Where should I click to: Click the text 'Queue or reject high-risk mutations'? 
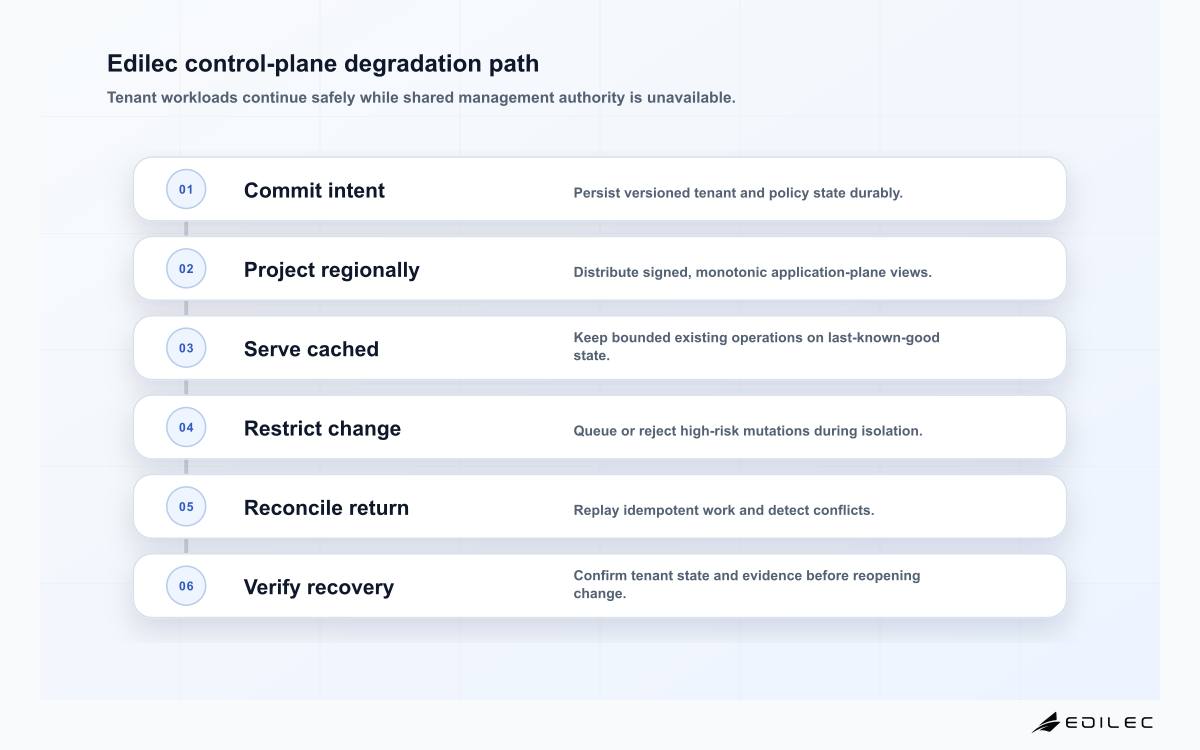tap(748, 431)
